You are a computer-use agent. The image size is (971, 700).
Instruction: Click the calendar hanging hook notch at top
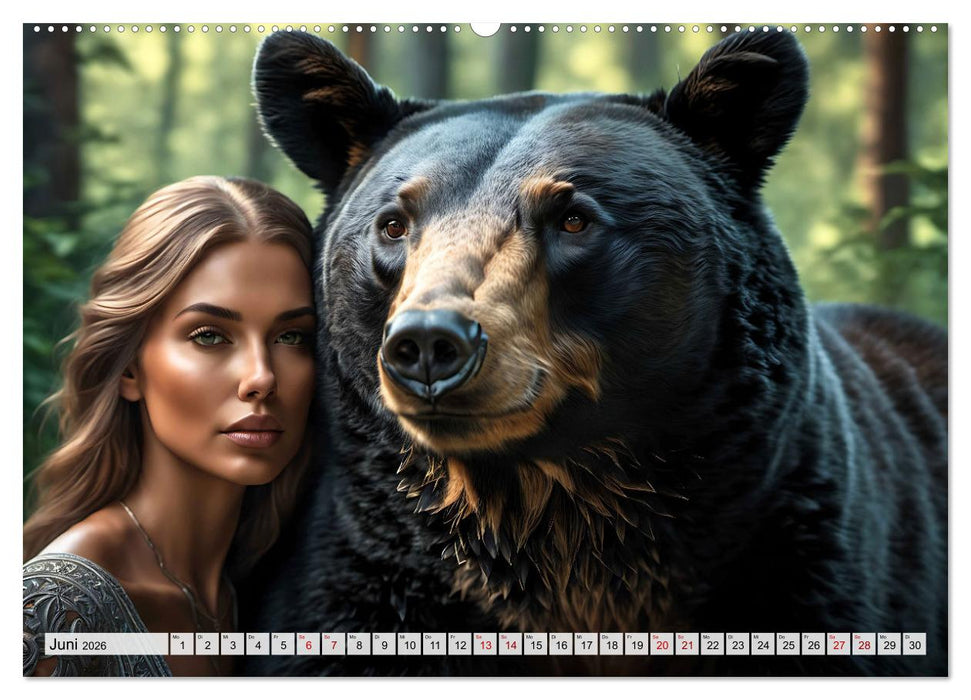pyautogui.click(x=485, y=28)
